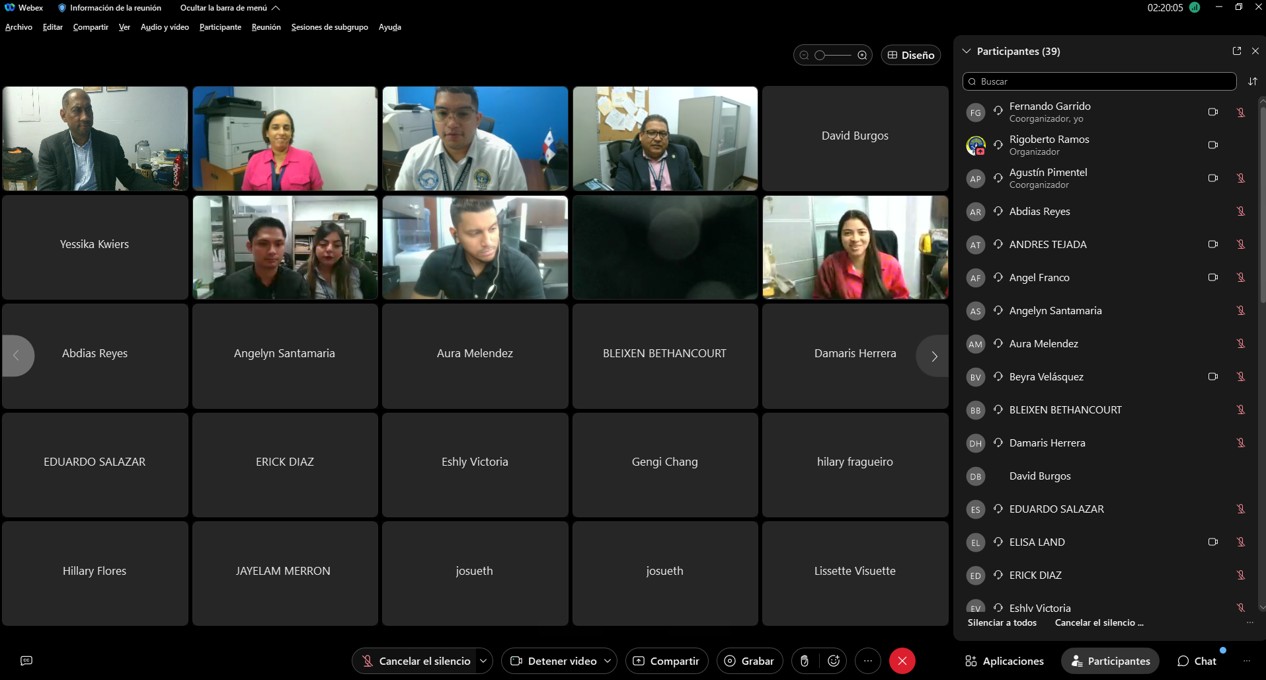Click the raise hand icon
The image size is (1266, 680).
(805, 661)
